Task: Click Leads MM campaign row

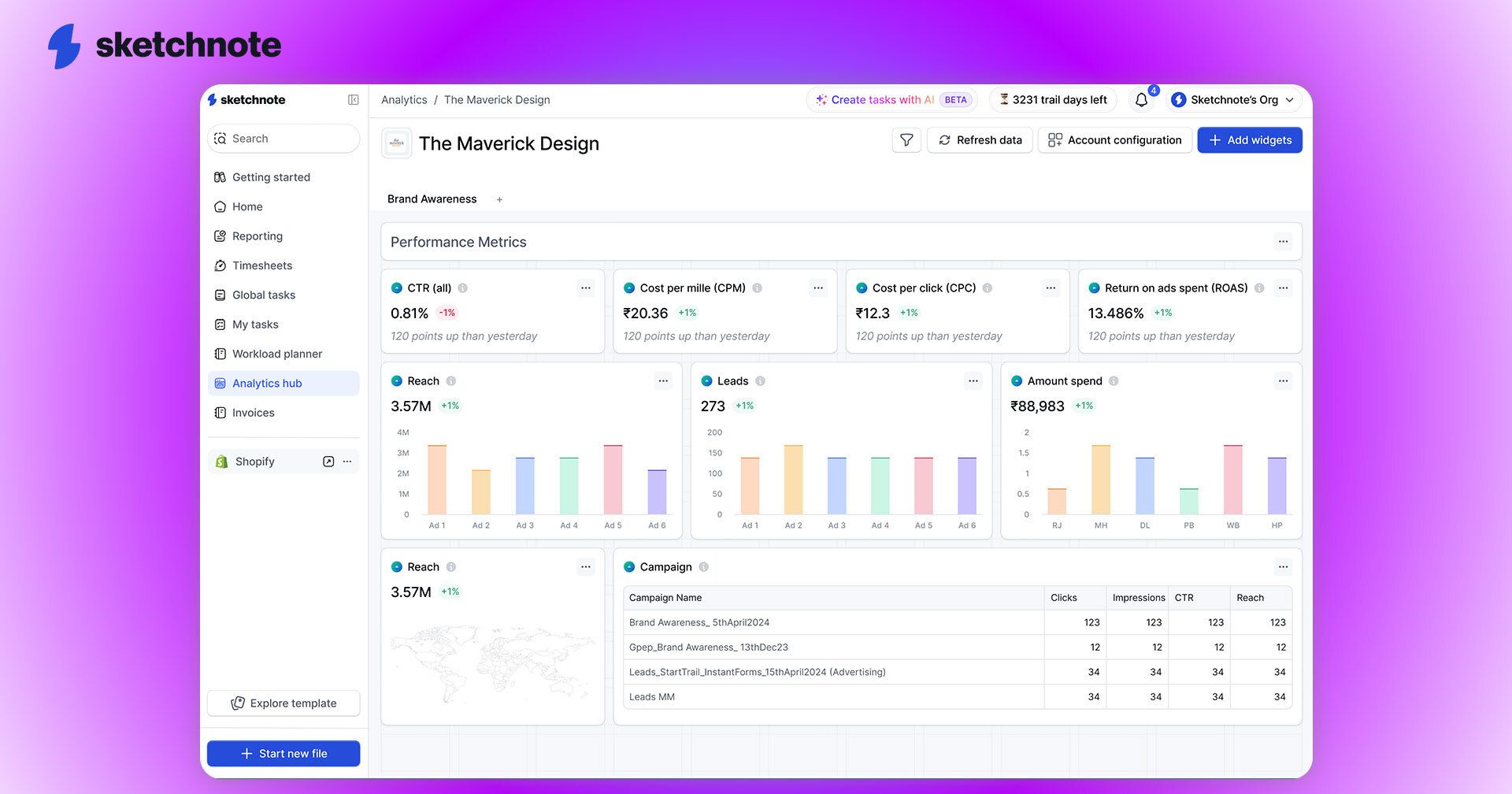Action: point(958,697)
